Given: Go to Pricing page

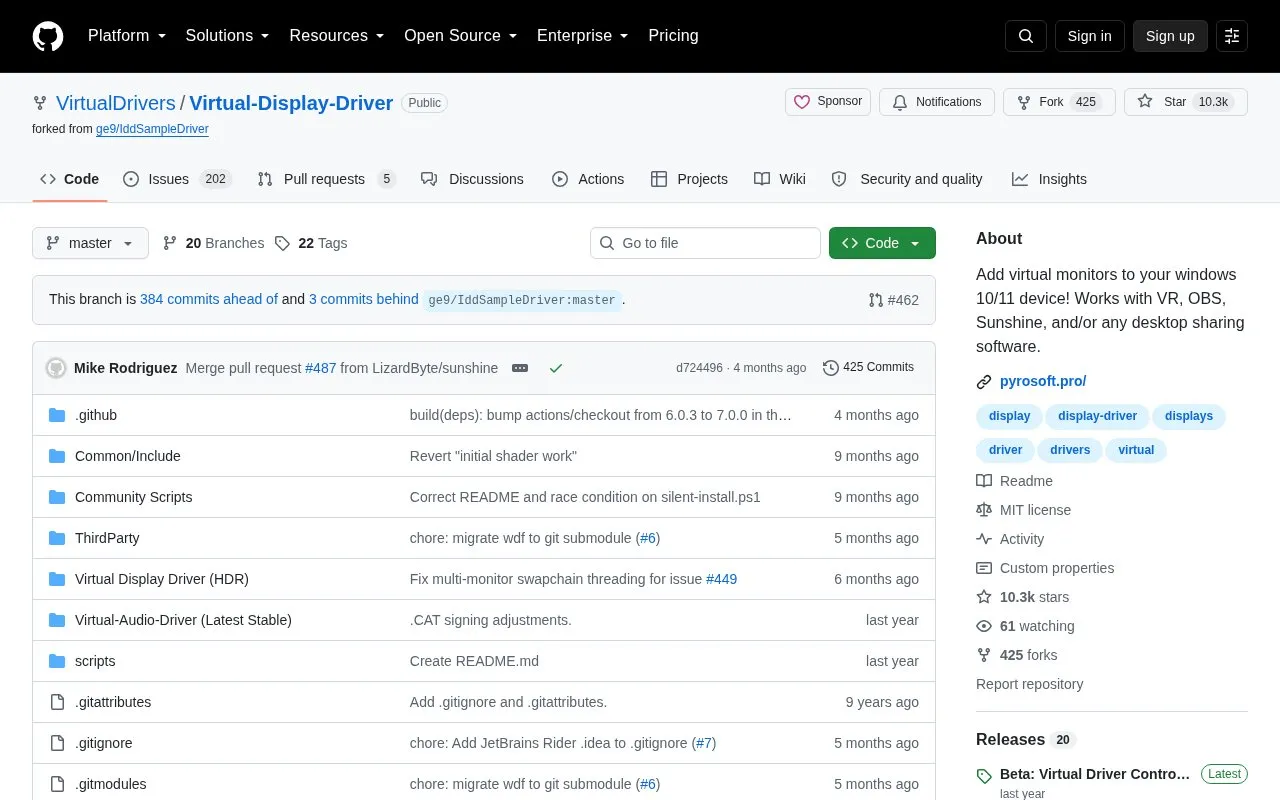Looking at the screenshot, I should [673, 36].
